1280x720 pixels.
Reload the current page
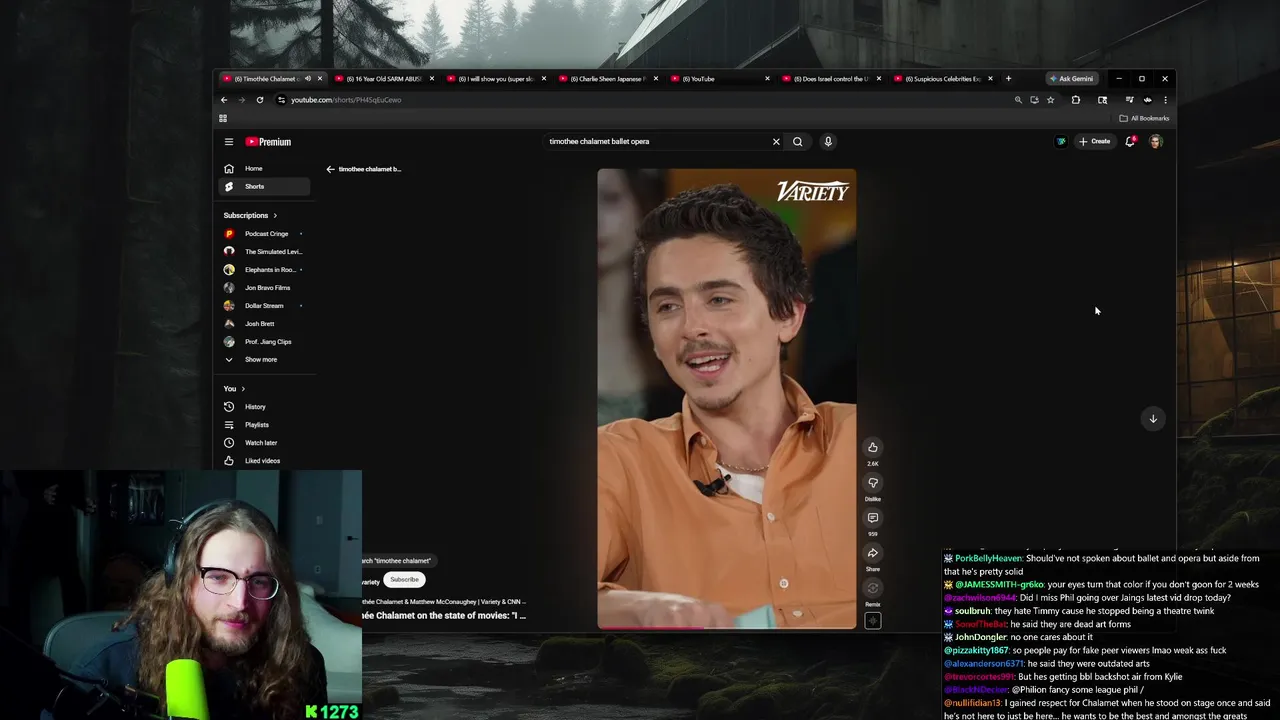point(260,100)
